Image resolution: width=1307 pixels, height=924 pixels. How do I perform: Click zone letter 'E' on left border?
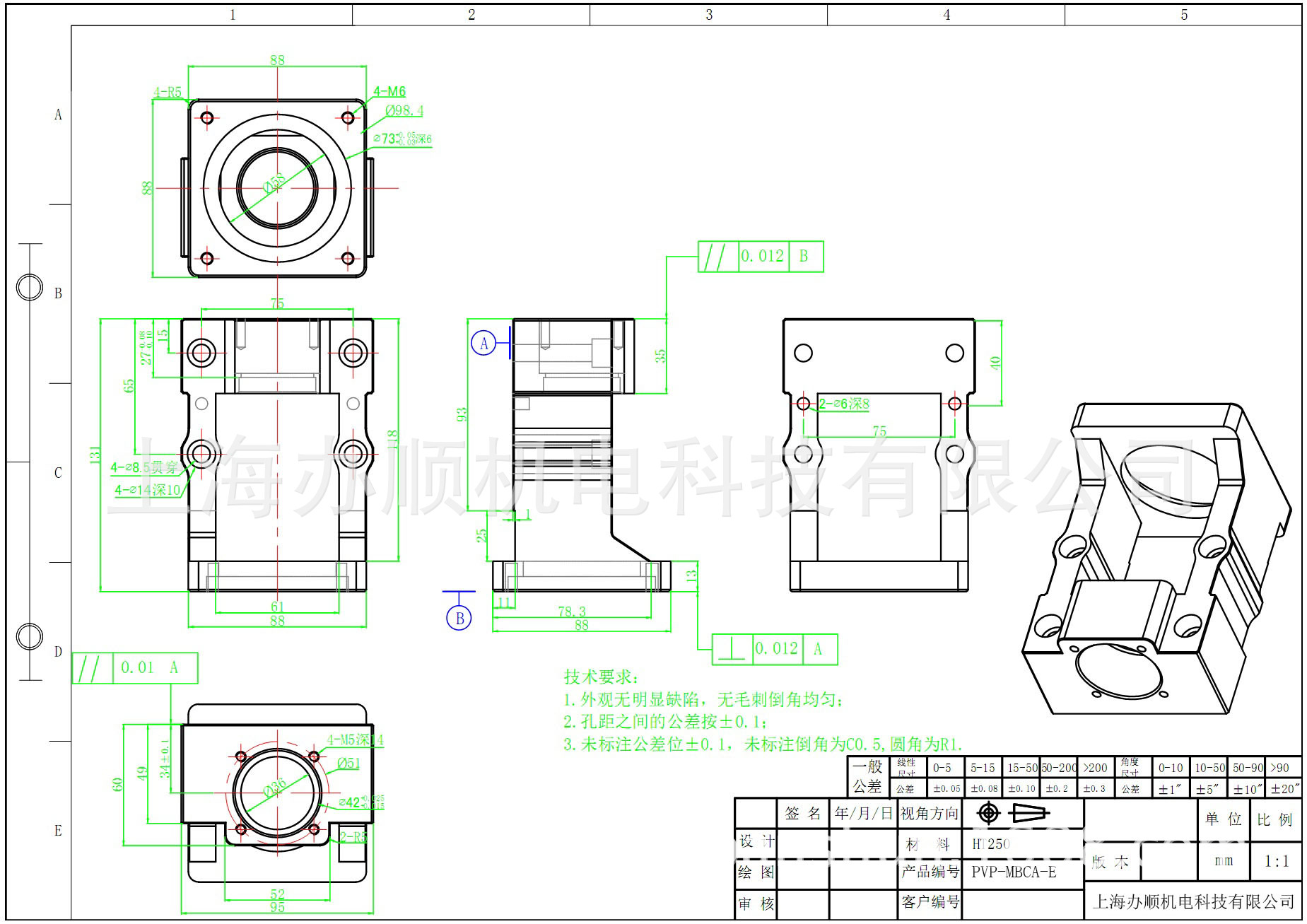pos(58,831)
